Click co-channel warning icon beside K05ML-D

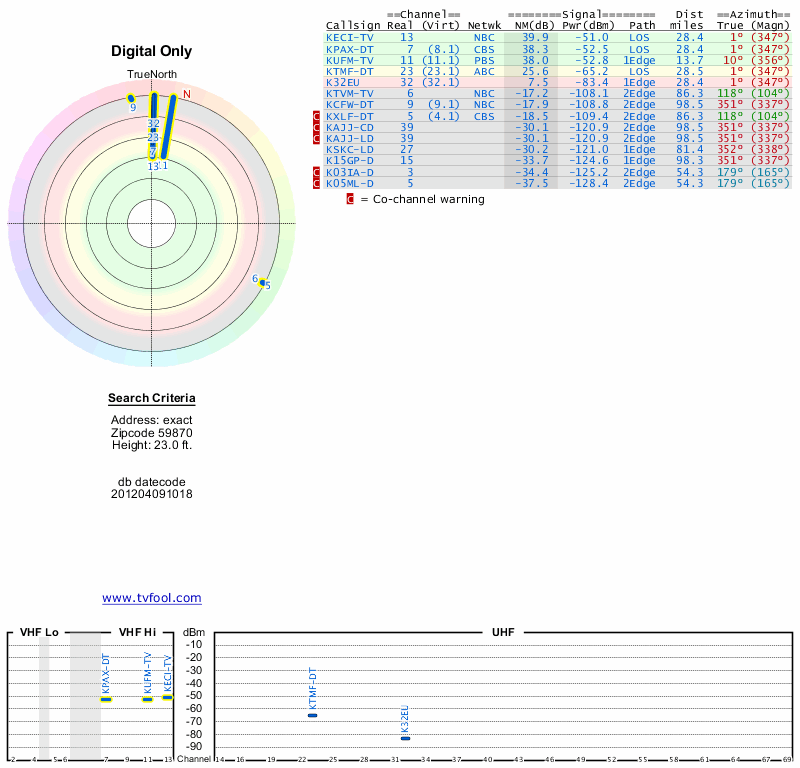pyautogui.click(x=318, y=183)
